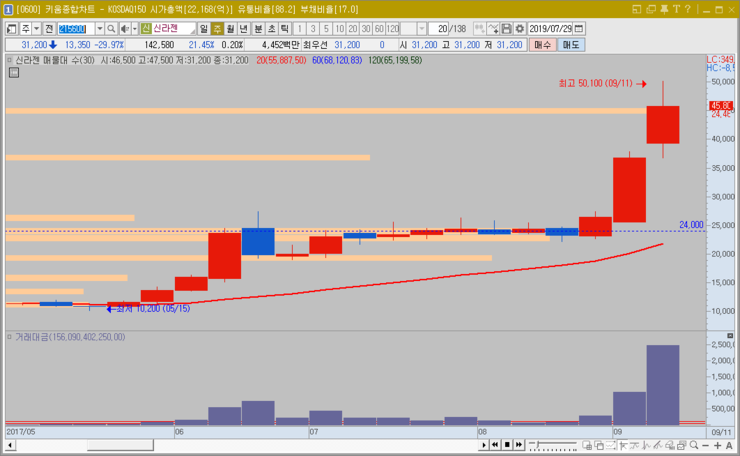Select interval 10 button
This screenshot has width=740, height=456.
point(339,29)
